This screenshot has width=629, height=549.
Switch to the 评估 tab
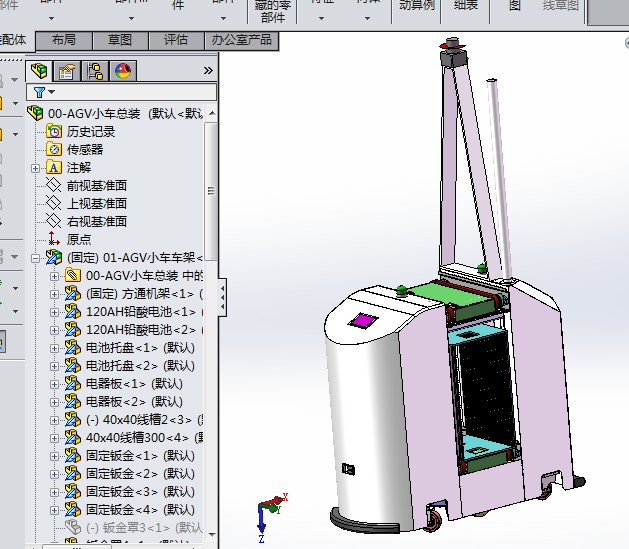tap(175, 40)
